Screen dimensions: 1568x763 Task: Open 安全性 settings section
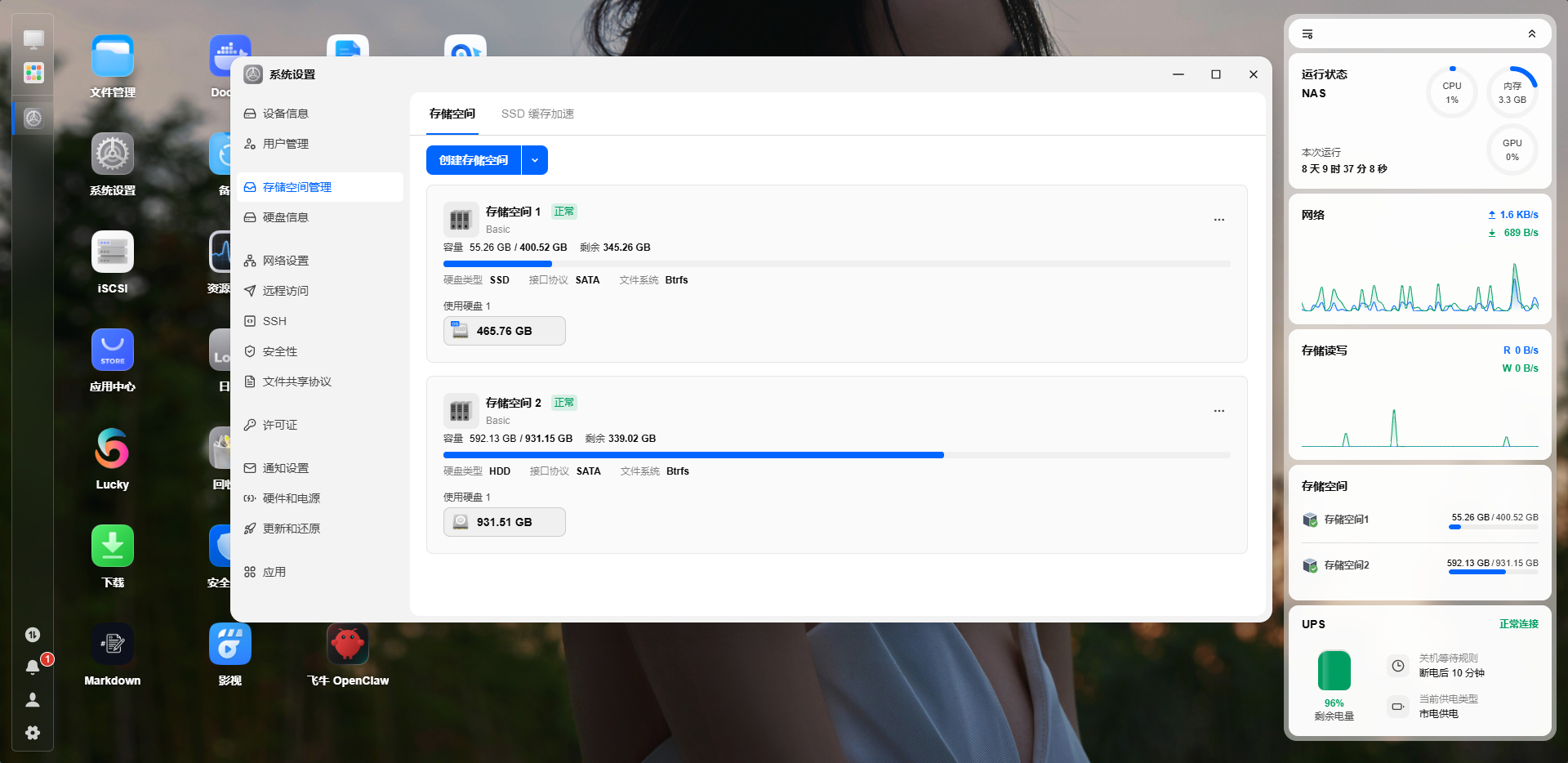point(320,351)
